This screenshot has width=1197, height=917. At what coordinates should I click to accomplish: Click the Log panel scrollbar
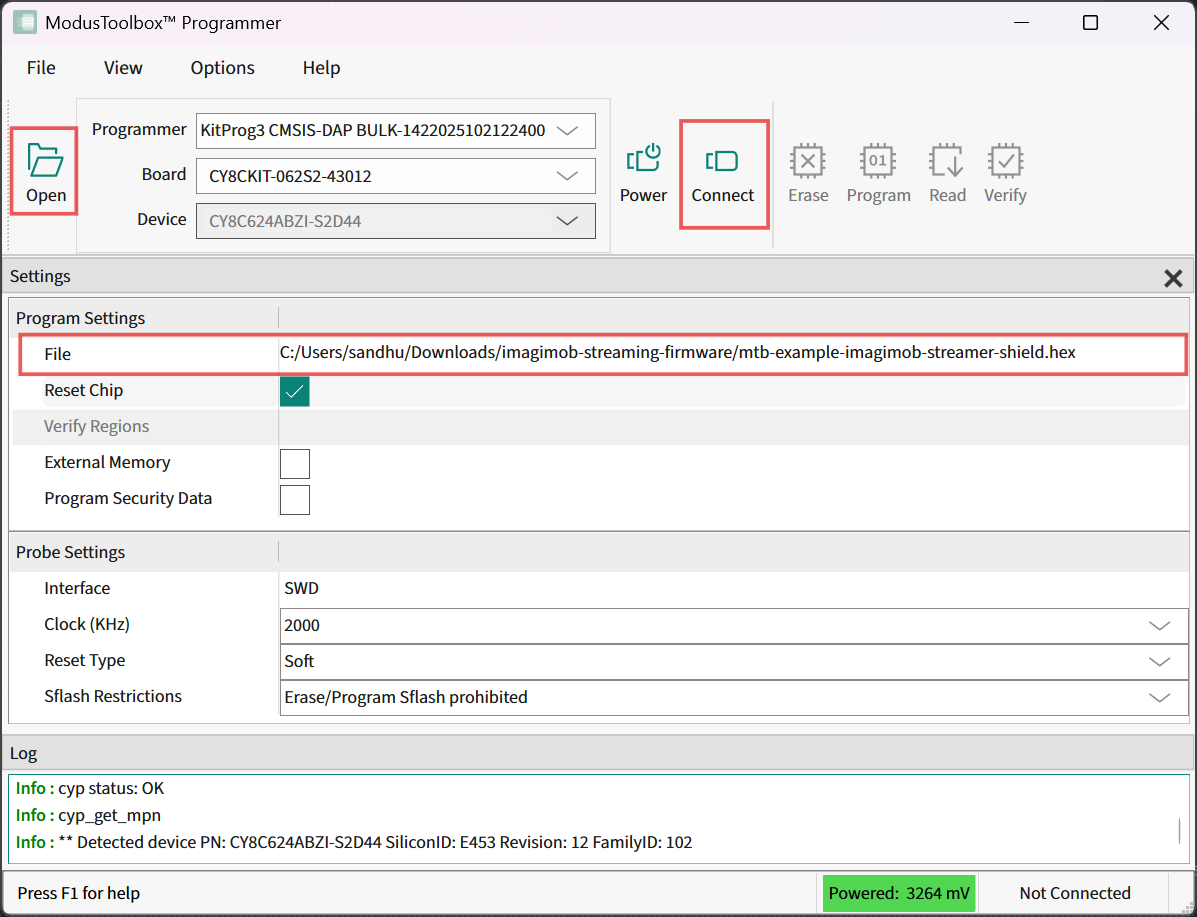pos(1179,830)
